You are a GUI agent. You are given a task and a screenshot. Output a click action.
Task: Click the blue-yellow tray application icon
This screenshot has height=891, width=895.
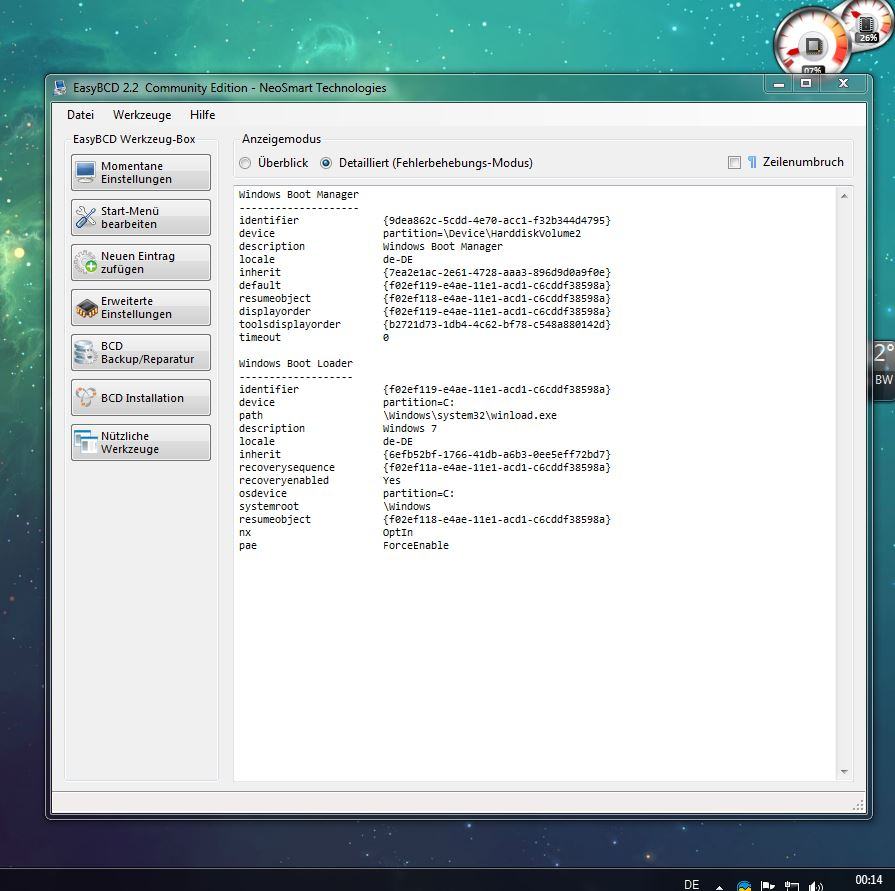[744, 885]
